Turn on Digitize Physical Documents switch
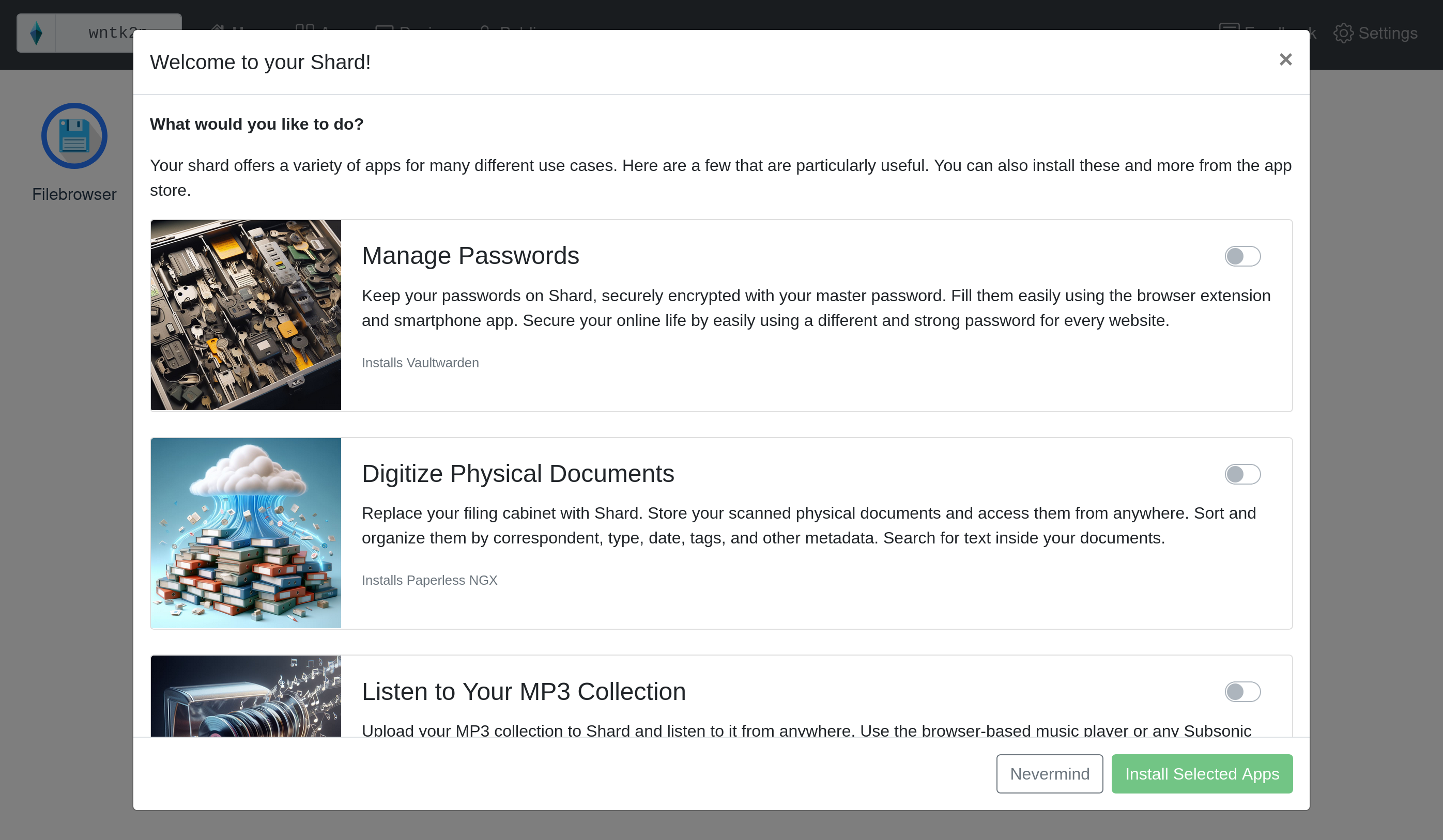This screenshot has height=840, width=1443. pos(1242,474)
